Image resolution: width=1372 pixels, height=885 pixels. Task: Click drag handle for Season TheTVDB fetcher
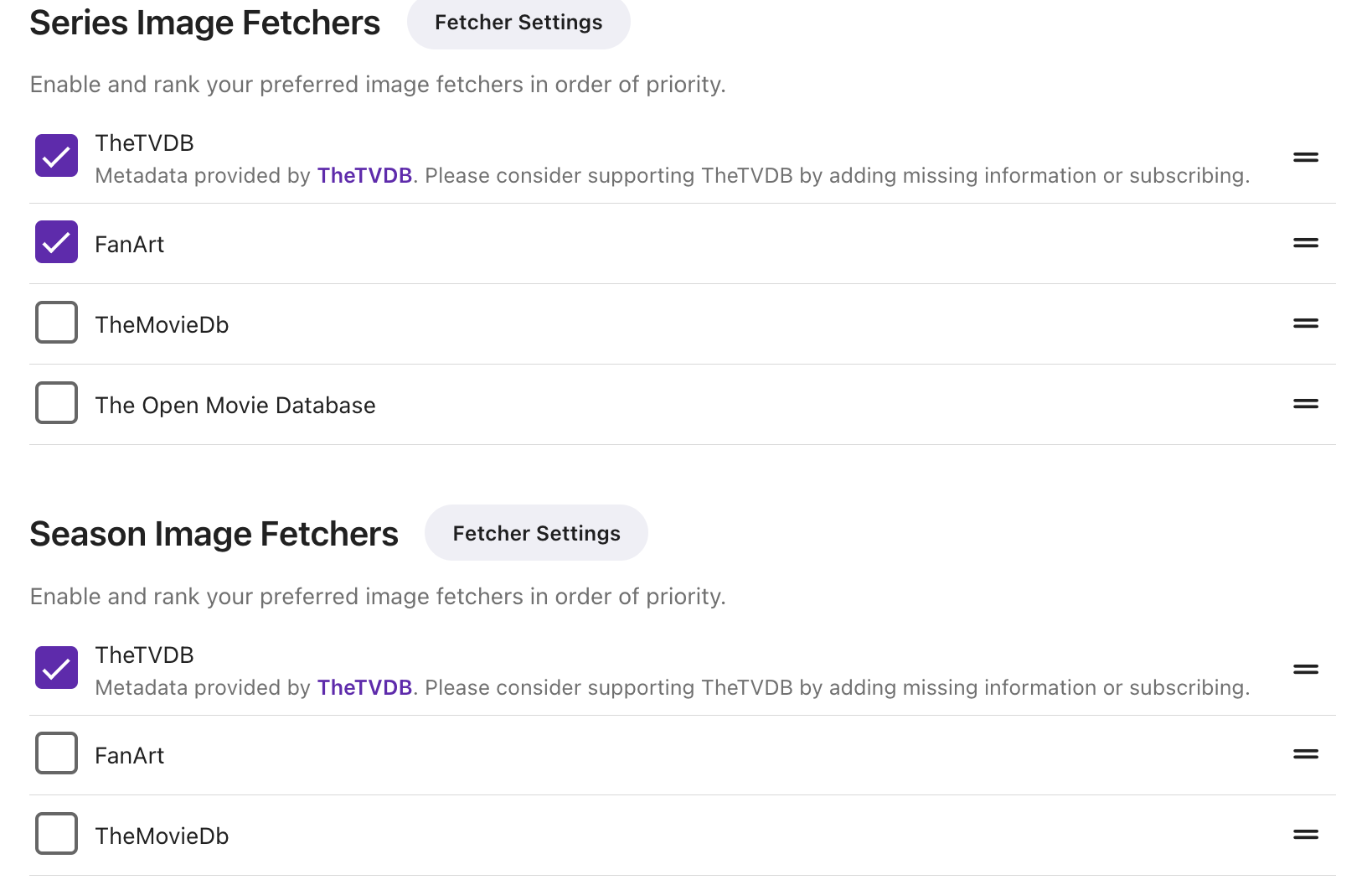[x=1305, y=670]
